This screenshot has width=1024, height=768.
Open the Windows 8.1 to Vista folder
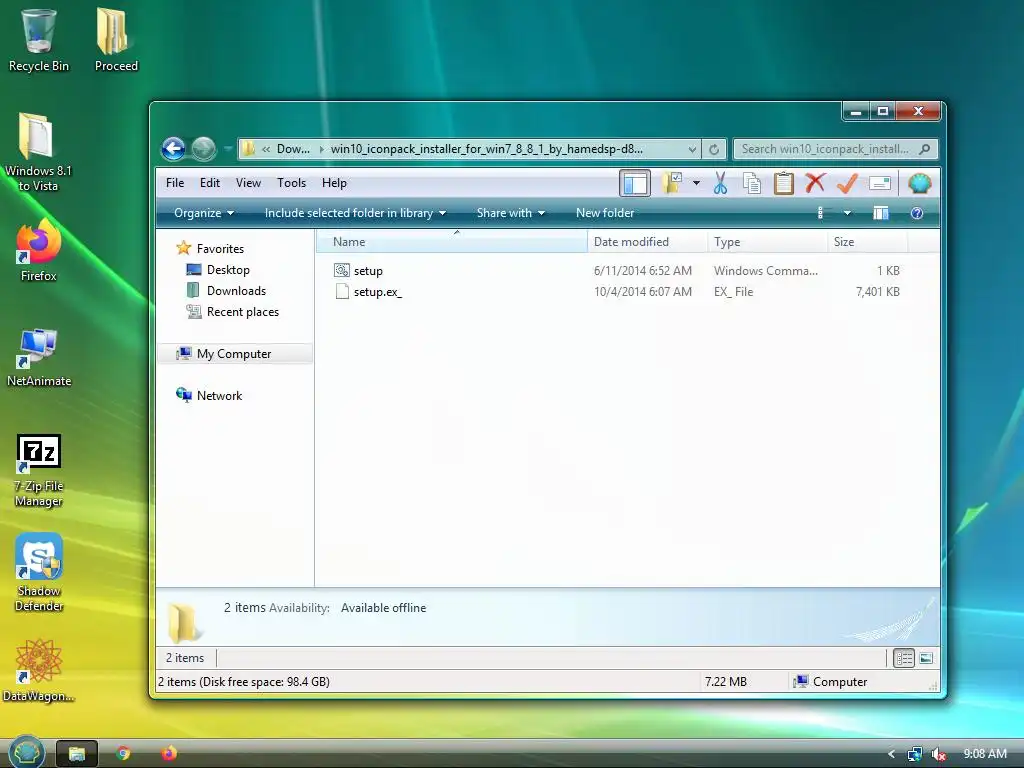click(x=38, y=152)
